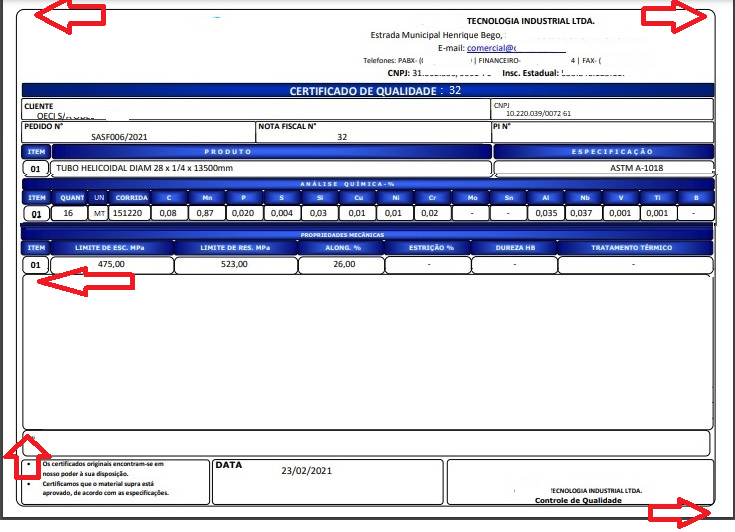
Task: Select the quantity value '16'
Action: pyautogui.click(x=68, y=213)
